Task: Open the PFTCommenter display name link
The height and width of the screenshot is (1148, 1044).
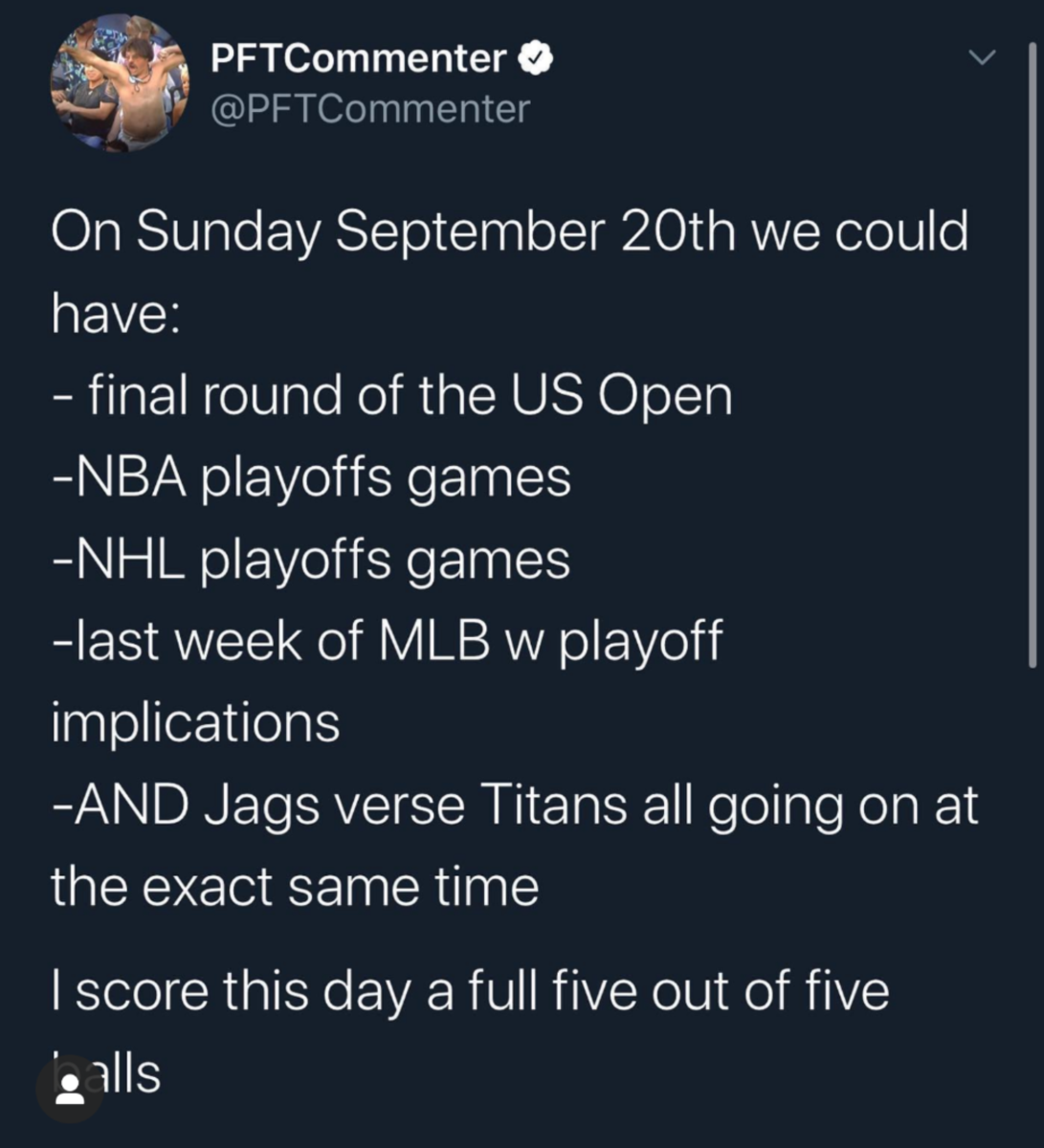Action: [x=358, y=59]
